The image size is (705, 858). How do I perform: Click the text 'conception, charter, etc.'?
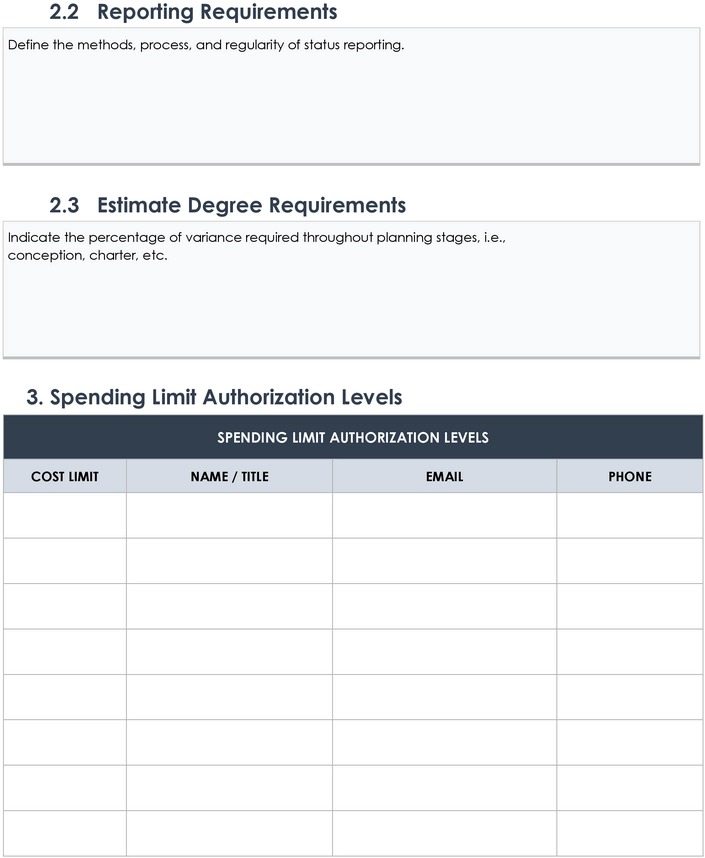(88, 256)
